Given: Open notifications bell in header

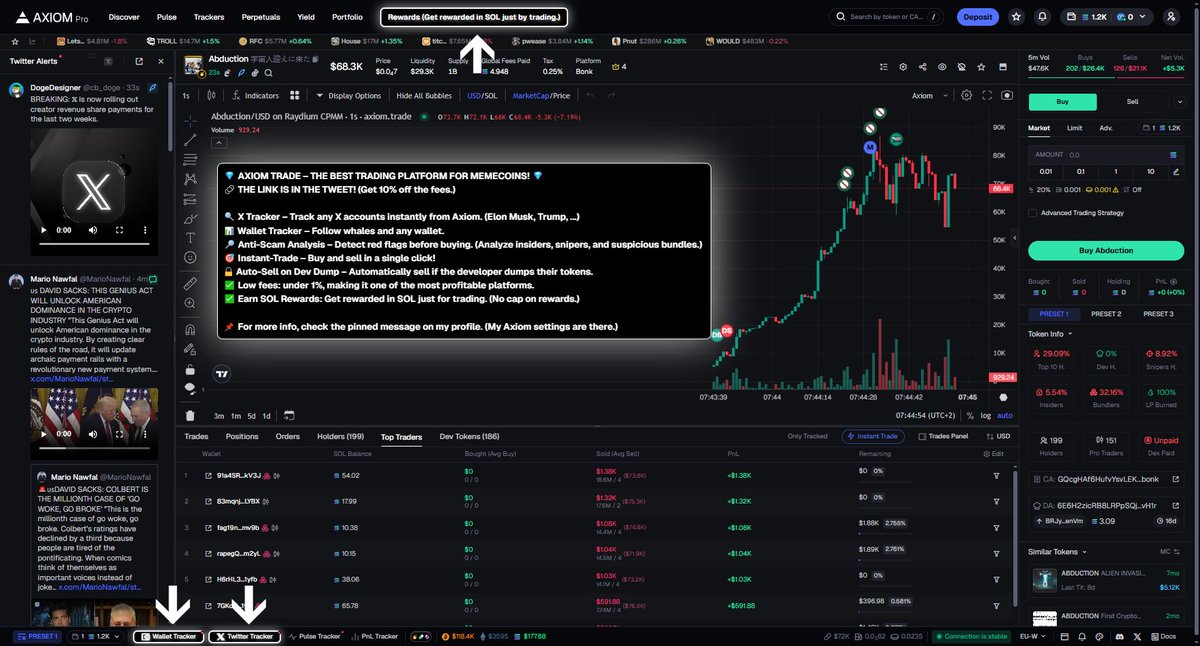Looking at the screenshot, I should click(1043, 17).
